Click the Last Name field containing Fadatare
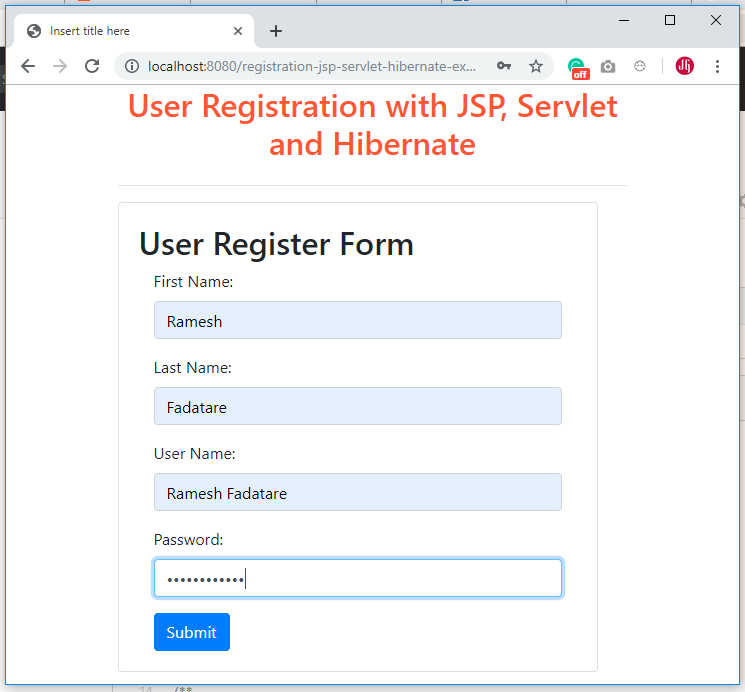 tap(357, 406)
